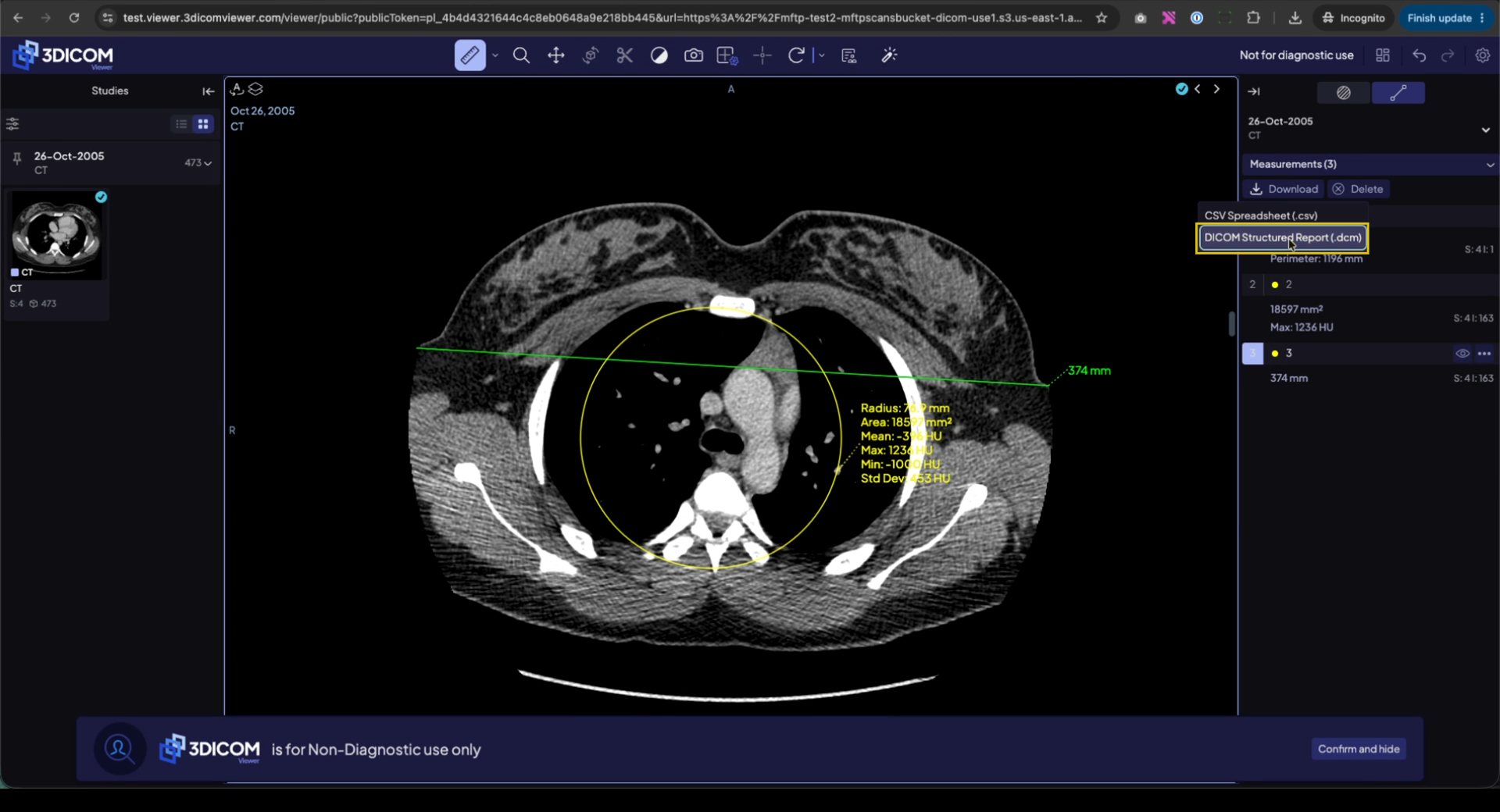Activate the magnifier zoom tool
This screenshot has width=1500, height=812.
click(x=521, y=55)
